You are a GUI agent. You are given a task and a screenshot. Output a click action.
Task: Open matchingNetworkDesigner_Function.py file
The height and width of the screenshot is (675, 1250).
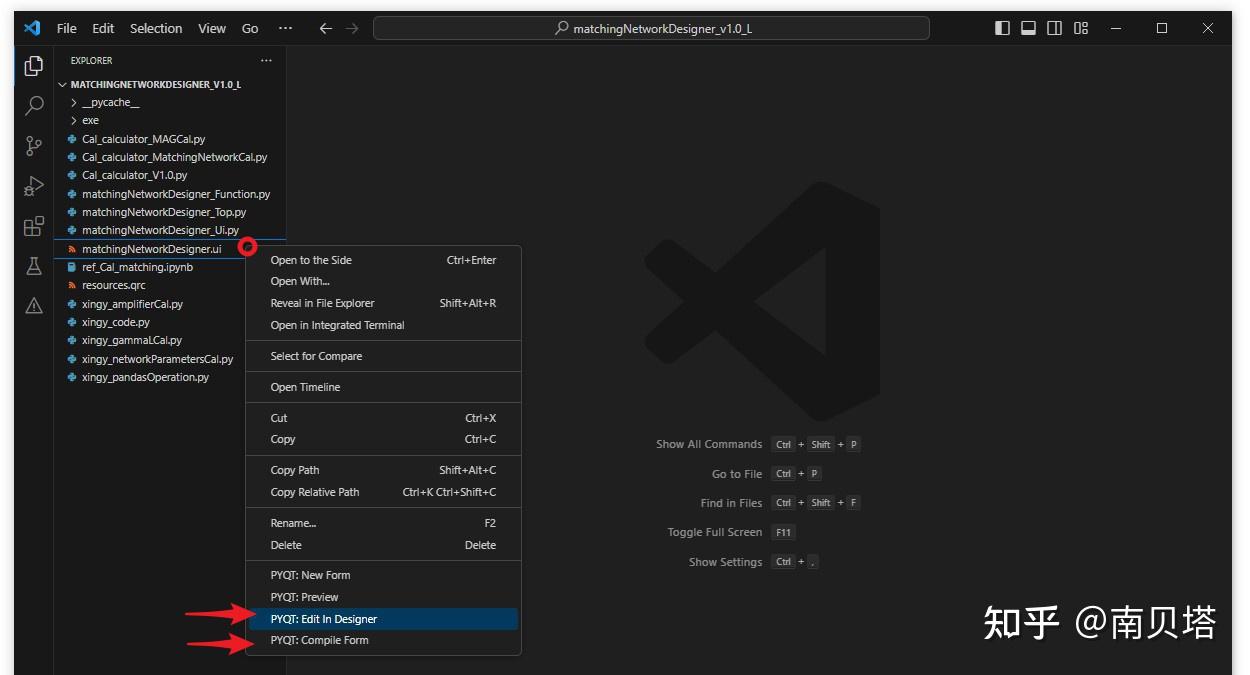pyautogui.click(x=171, y=194)
